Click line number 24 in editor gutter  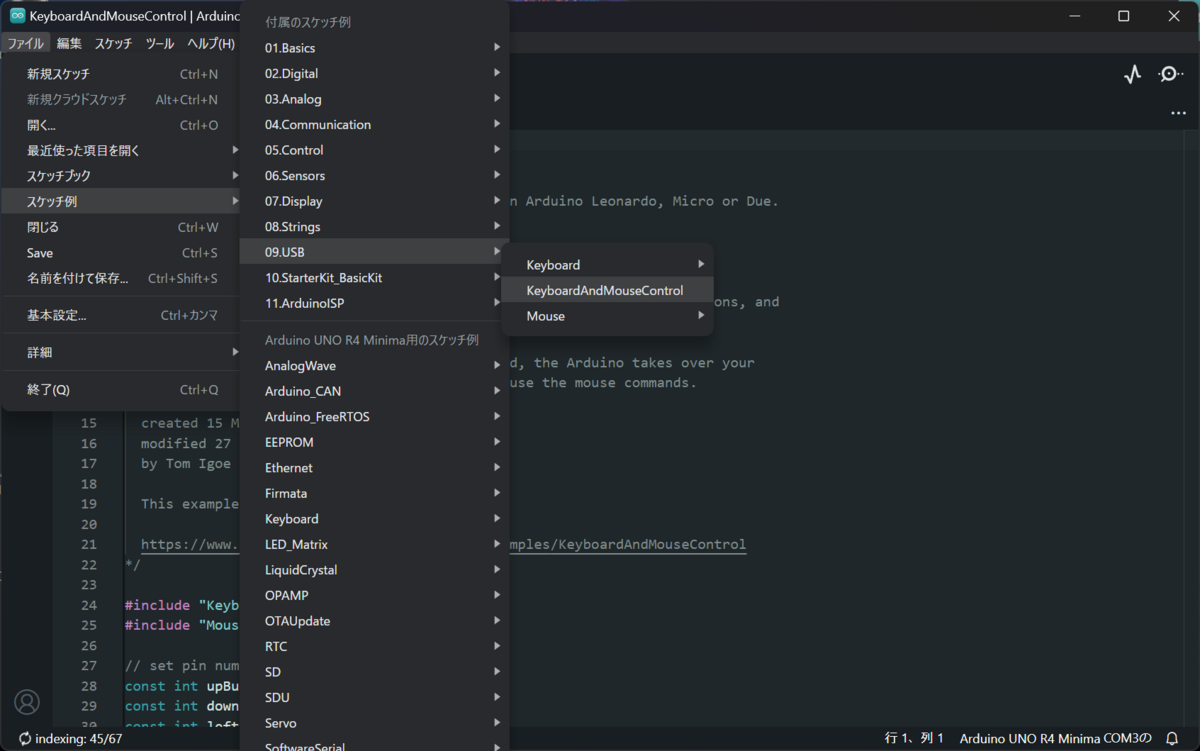[89, 605]
